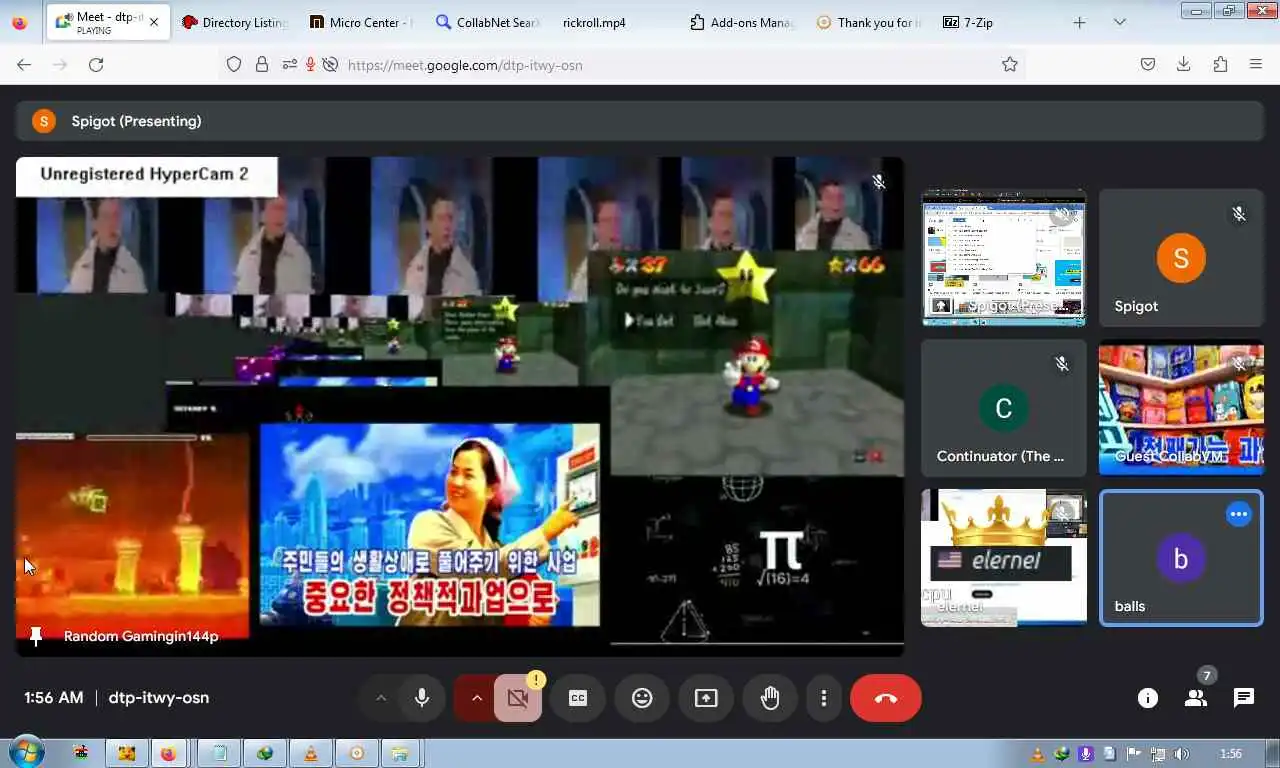This screenshot has width=1280, height=768.
Task: Open Firefox from the Windows taskbar
Action: (x=168, y=753)
